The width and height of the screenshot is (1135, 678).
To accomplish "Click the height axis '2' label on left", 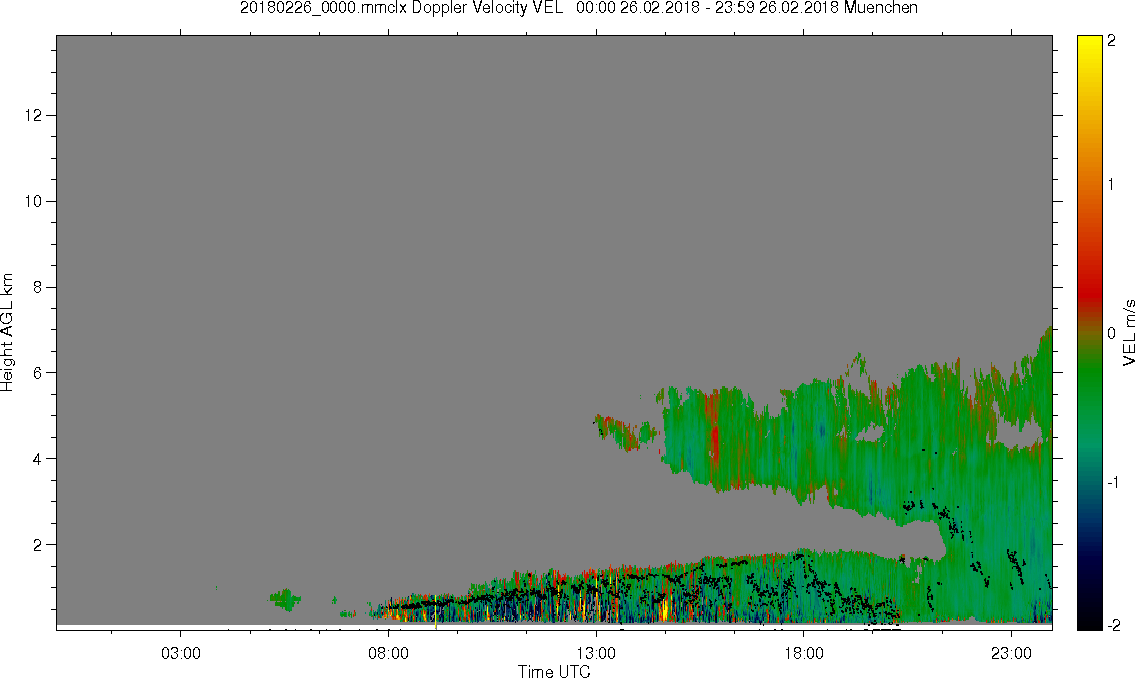I will 37,544.
